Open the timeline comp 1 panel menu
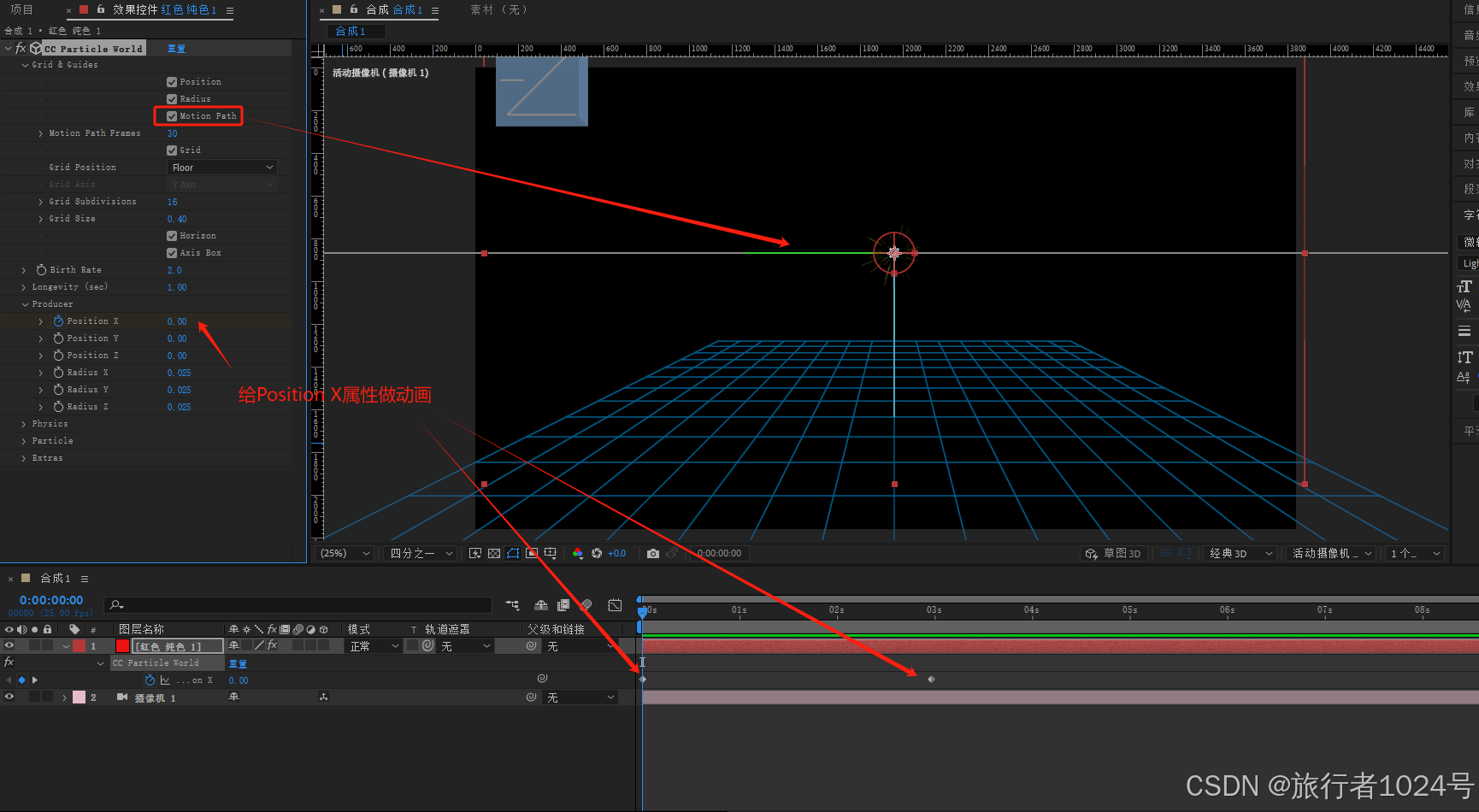Viewport: 1479px width, 812px height. point(85,579)
